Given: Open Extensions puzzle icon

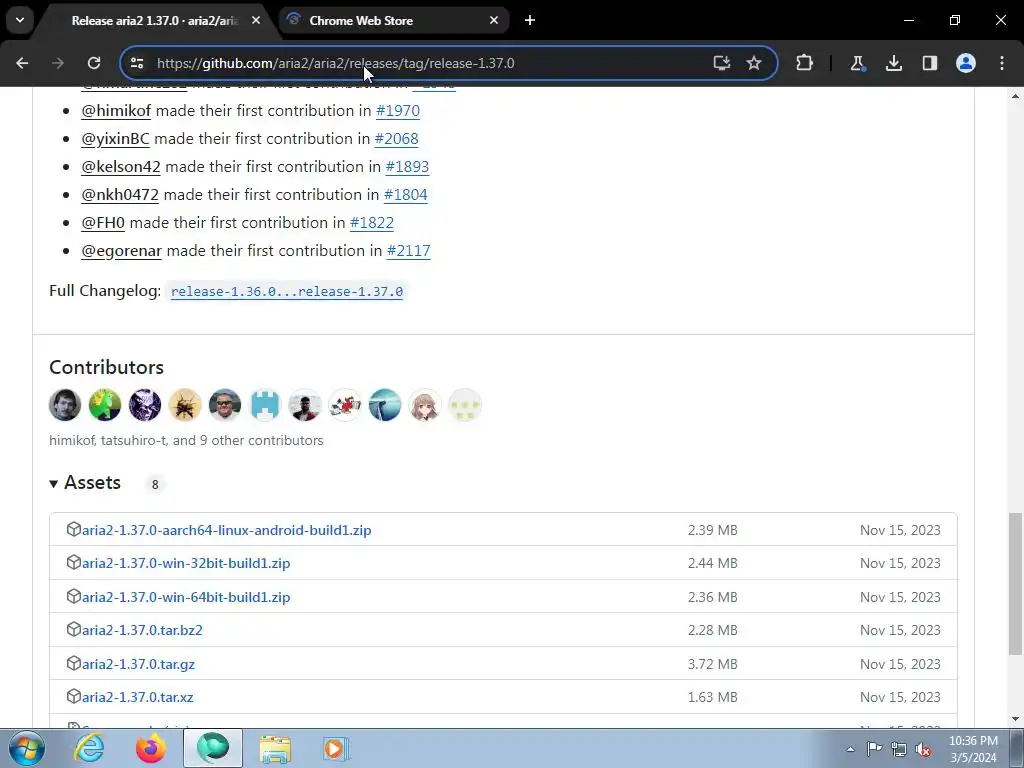Looking at the screenshot, I should [x=805, y=63].
